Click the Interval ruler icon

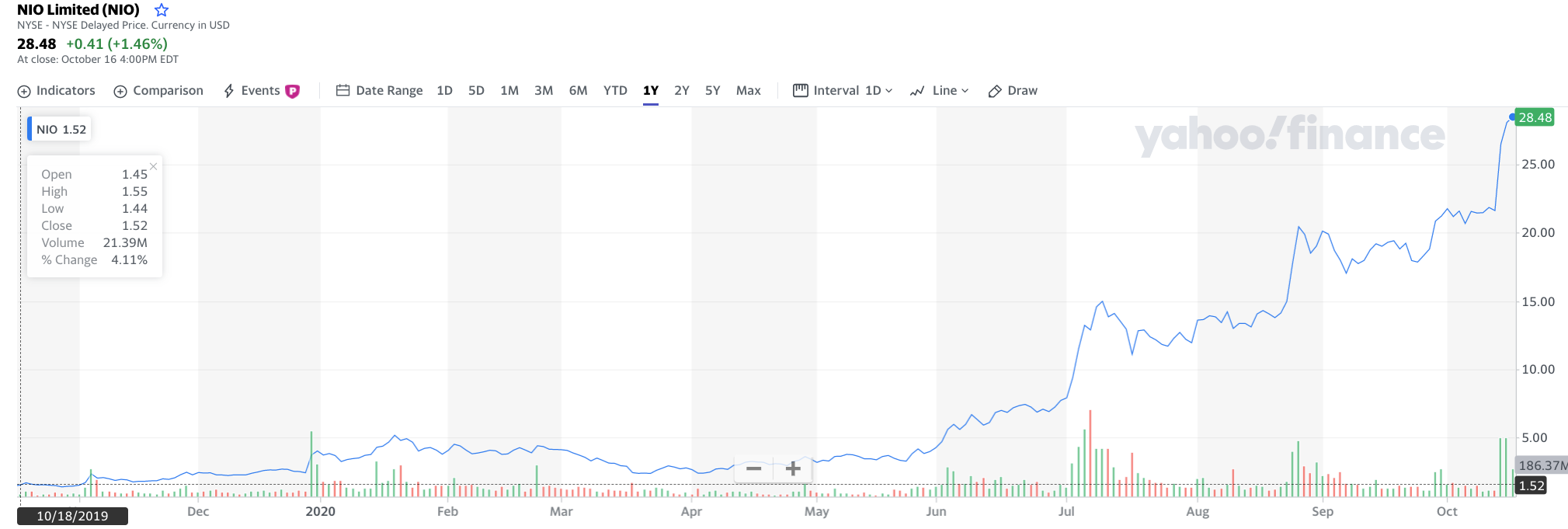tap(801, 91)
